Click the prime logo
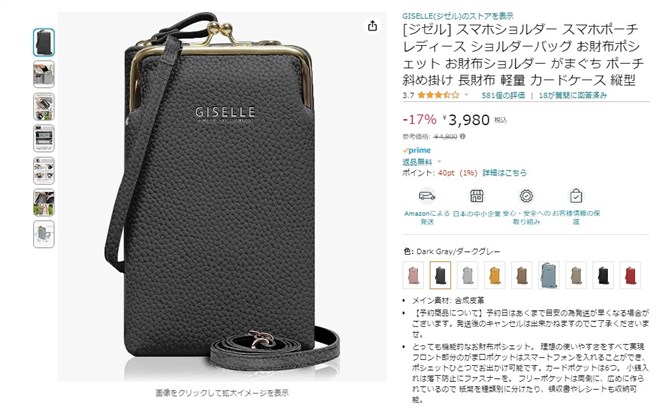The image size is (660, 408). pos(417,150)
